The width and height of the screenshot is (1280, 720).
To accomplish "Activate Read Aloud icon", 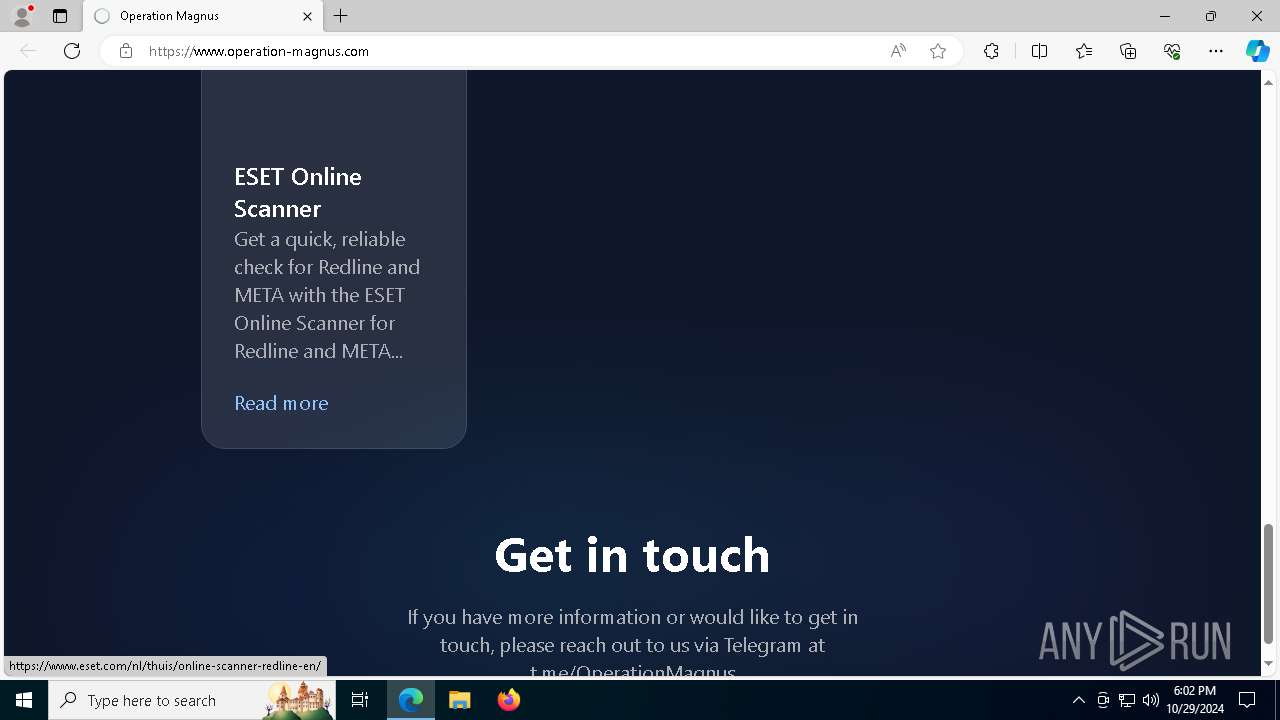I will click(898, 51).
